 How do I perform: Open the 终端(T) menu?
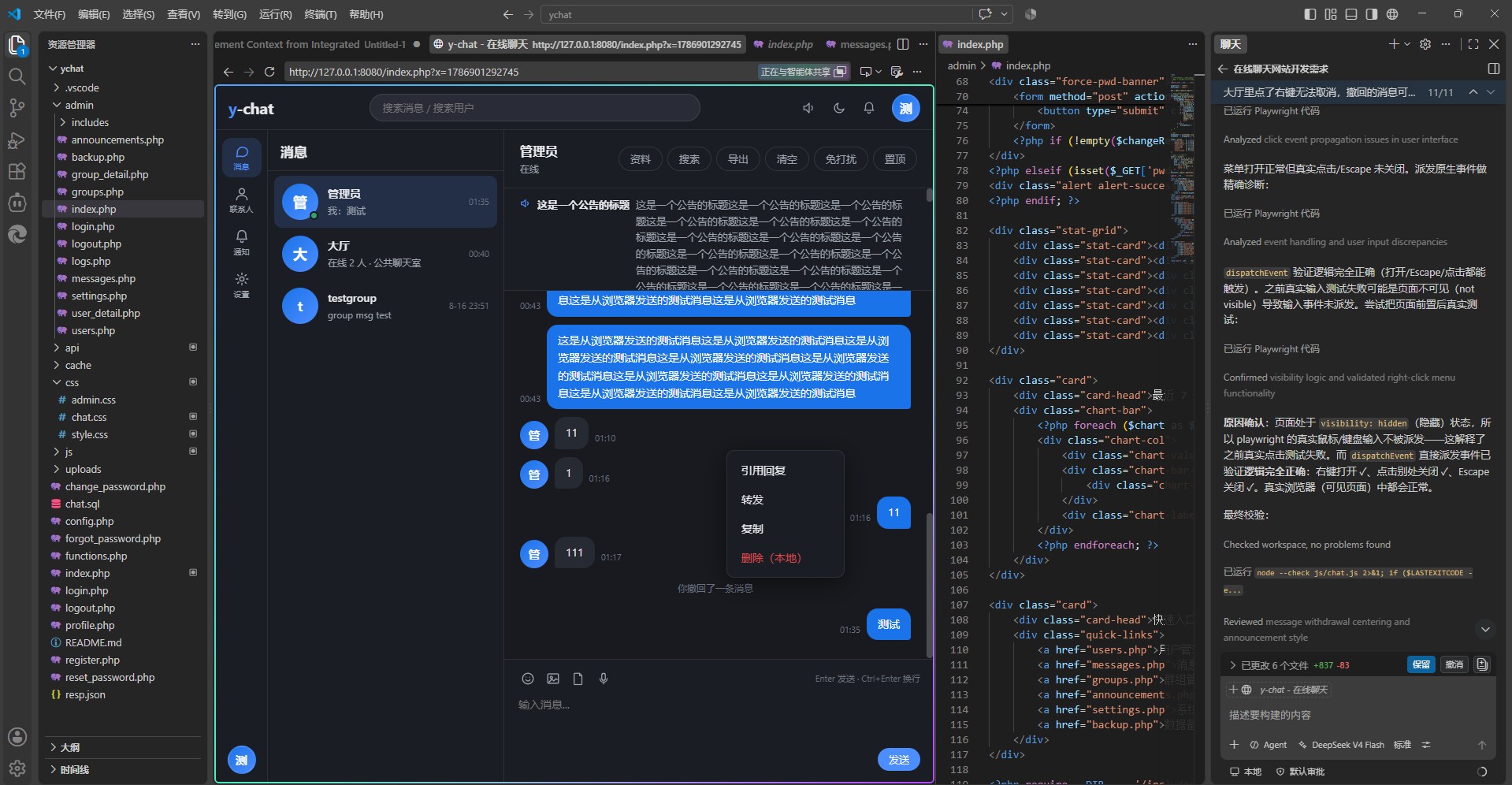(x=320, y=14)
